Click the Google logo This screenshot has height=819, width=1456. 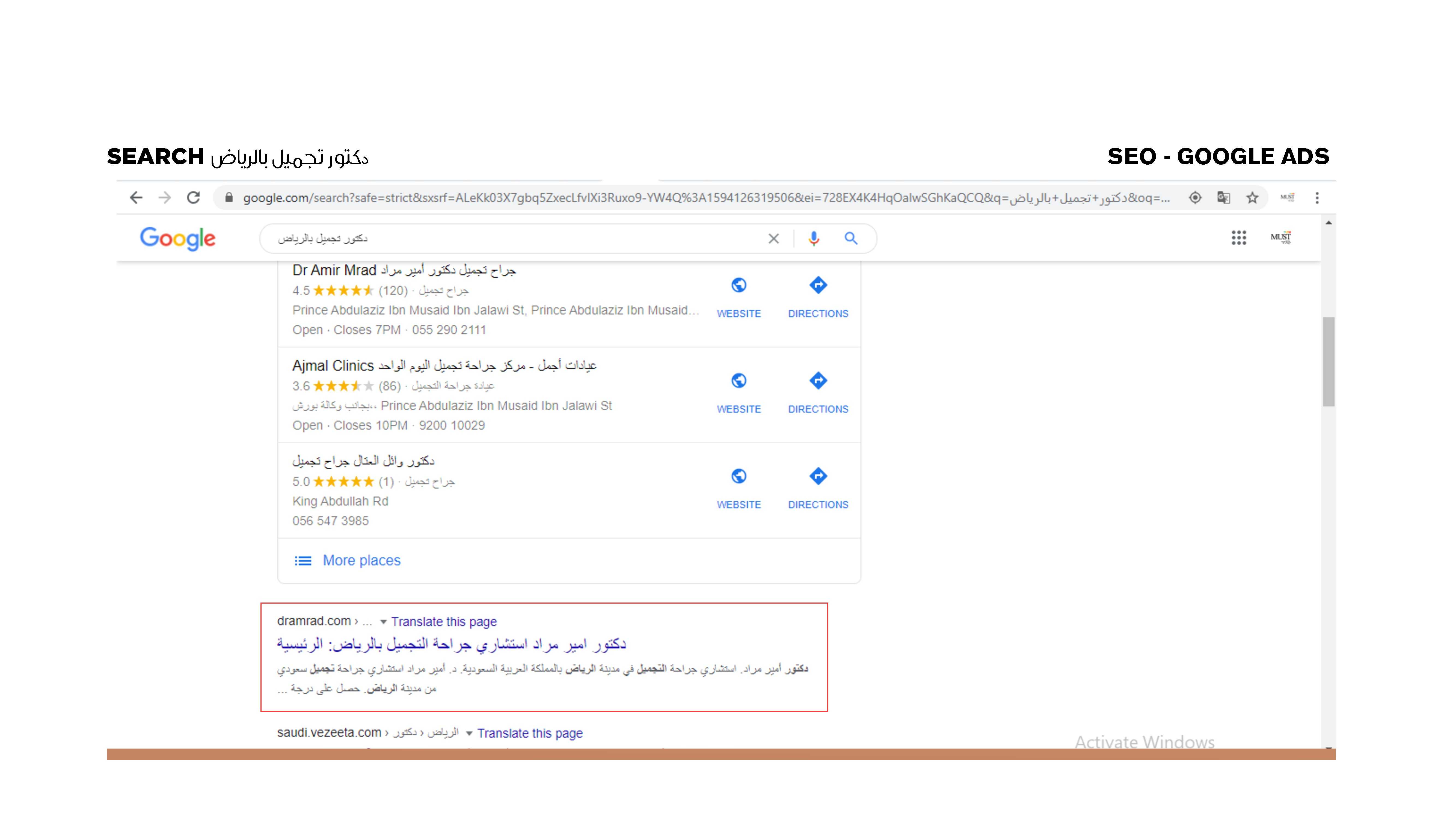click(177, 239)
